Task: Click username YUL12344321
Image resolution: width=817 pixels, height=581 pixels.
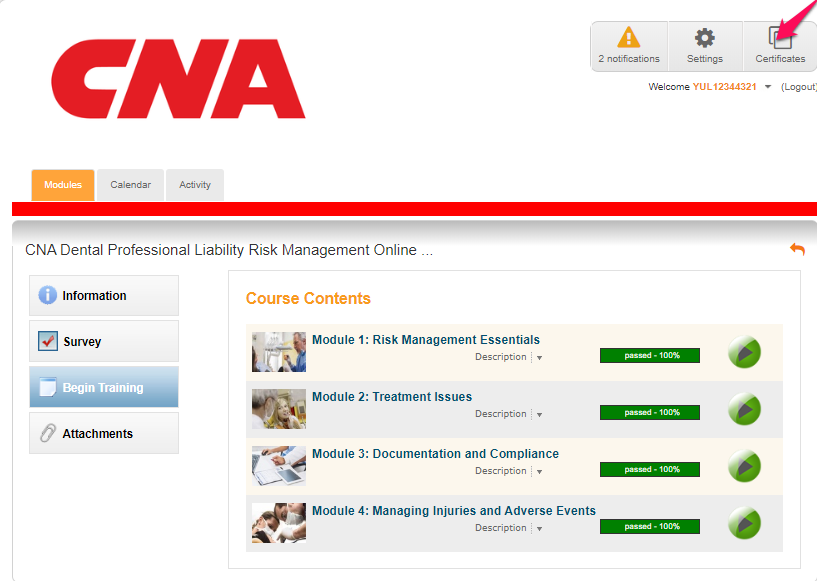Action: pyautogui.click(x=724, y=87)
